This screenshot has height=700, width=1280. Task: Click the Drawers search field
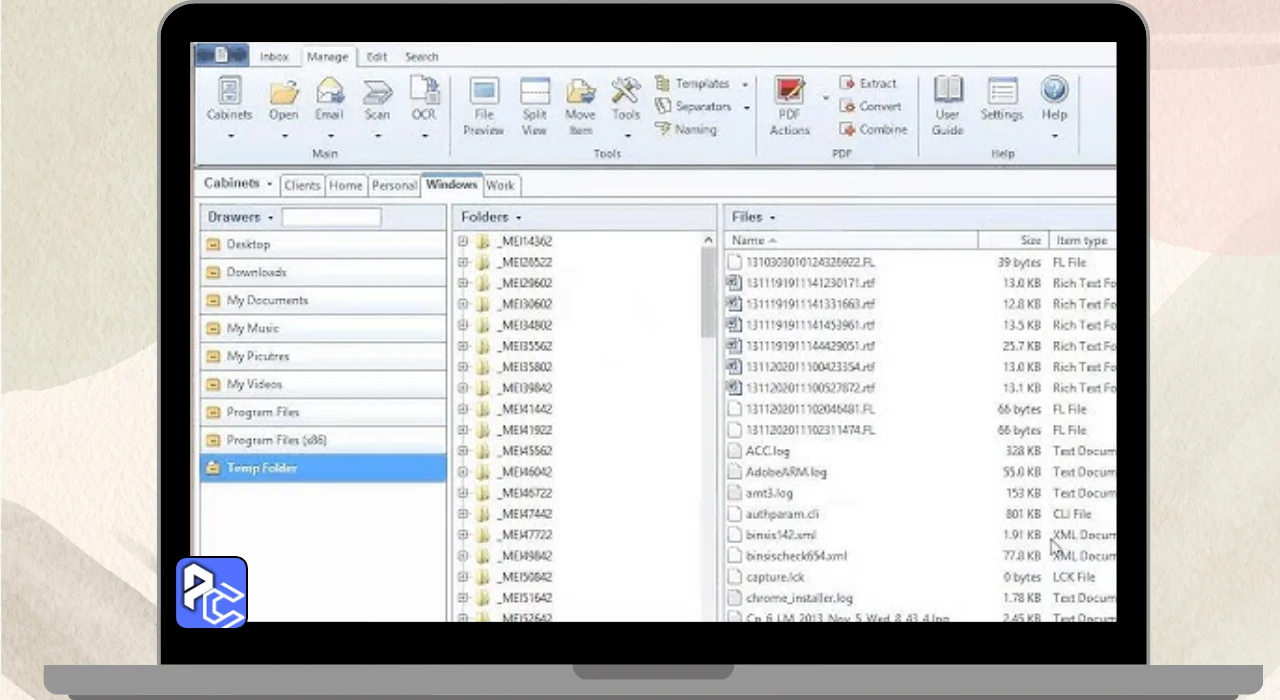pos(331,217)
